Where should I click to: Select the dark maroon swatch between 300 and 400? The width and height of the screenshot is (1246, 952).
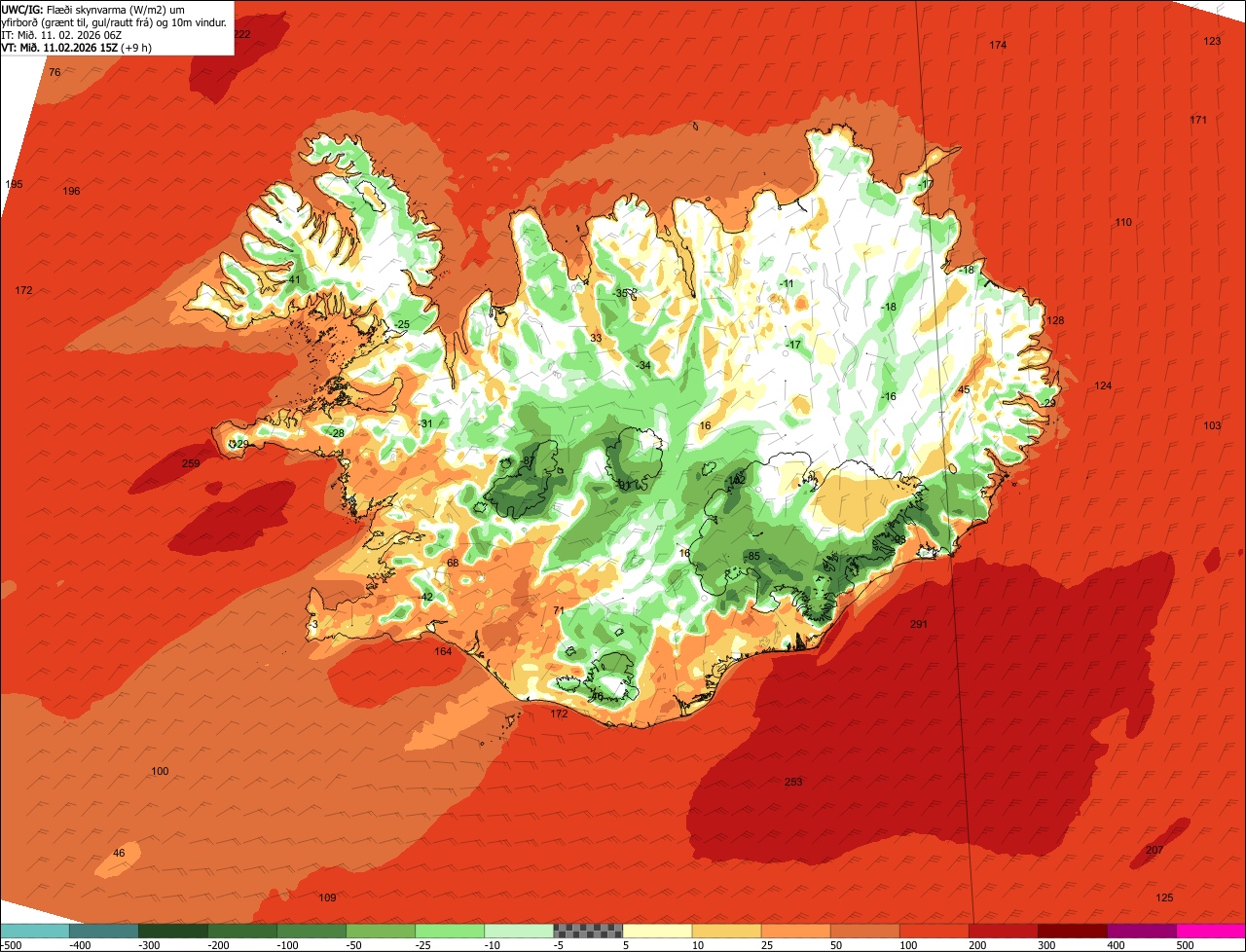[x=1073, y=931]
